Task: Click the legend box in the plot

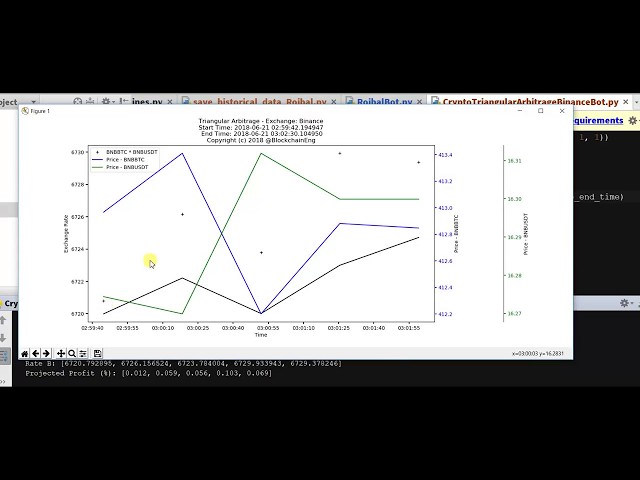Action: (124, 160)
